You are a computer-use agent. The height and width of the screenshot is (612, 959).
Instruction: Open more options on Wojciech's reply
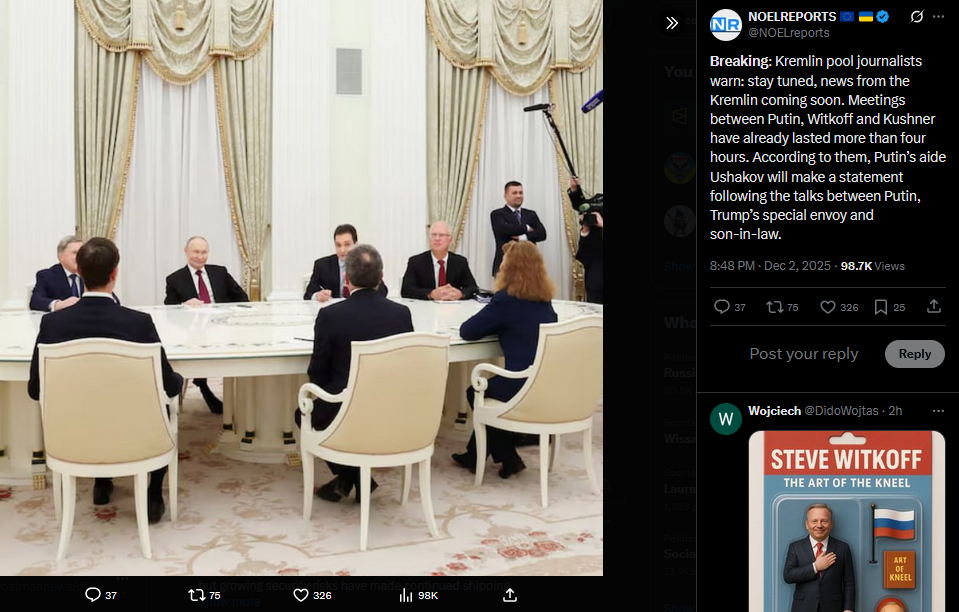tap(938, 411)
